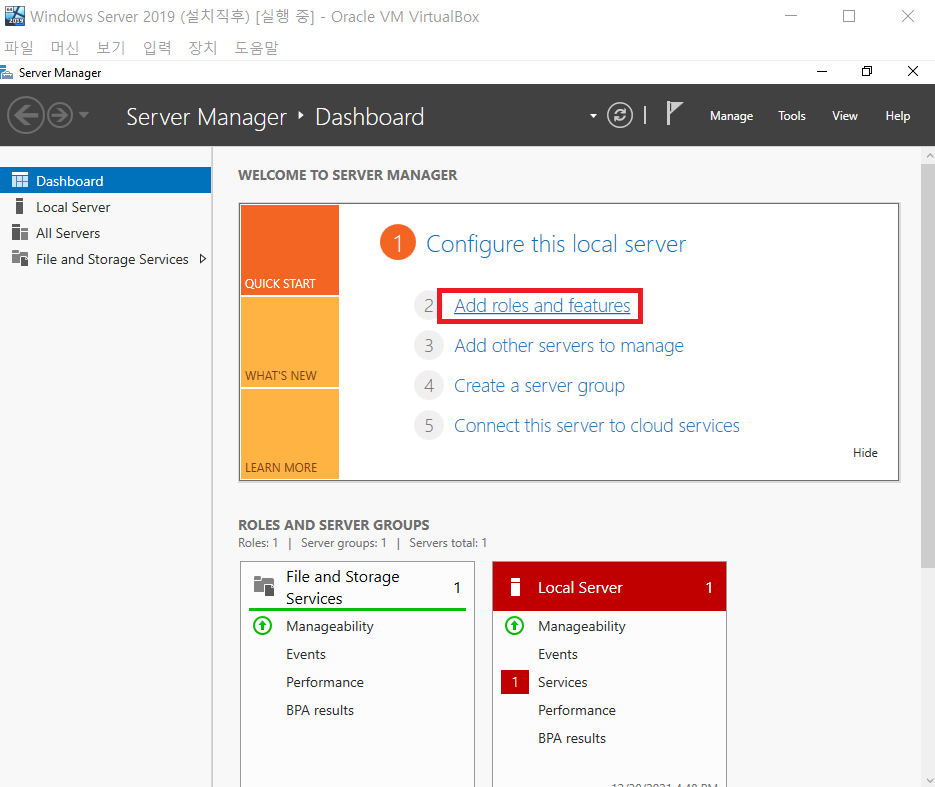The width and height of the screenshot is (935, 787).
Task: Click the Local Server icon in sidebar
Action: pyautogui.click(x=20, y=206)
